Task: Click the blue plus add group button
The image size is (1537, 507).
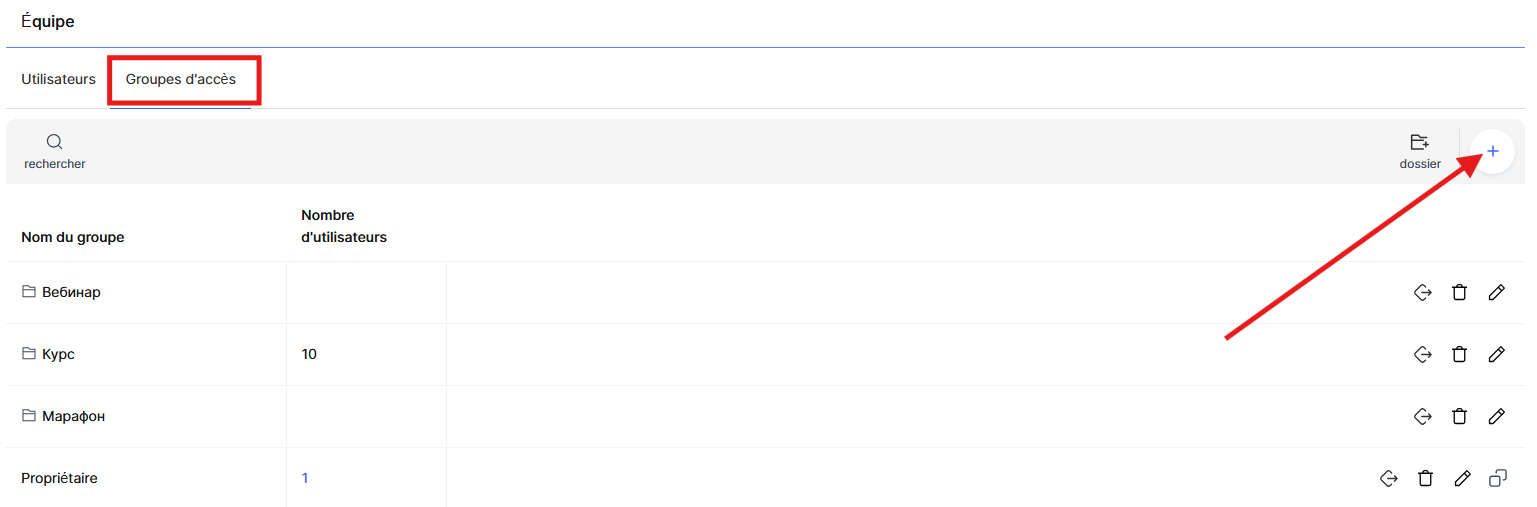Action: pyautogui.click(x=1492, y=151)
